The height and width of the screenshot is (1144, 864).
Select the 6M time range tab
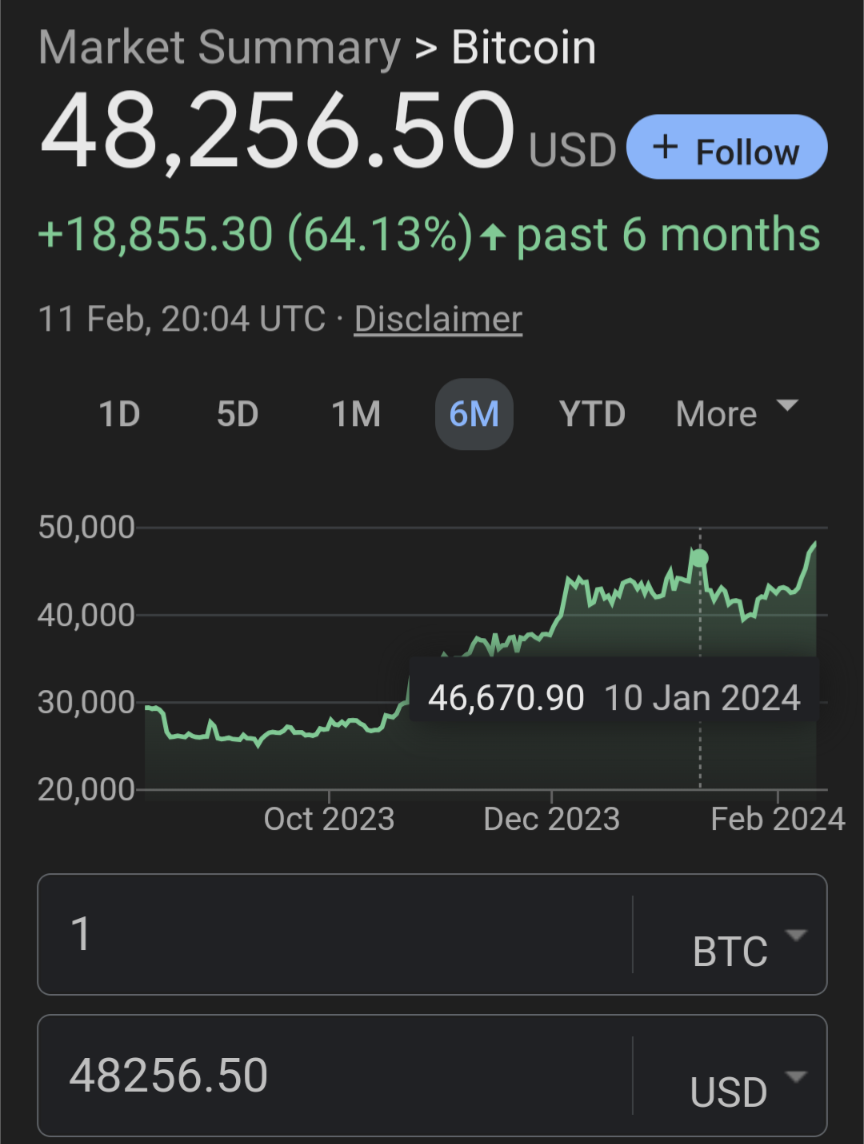[x=474, y=414]
